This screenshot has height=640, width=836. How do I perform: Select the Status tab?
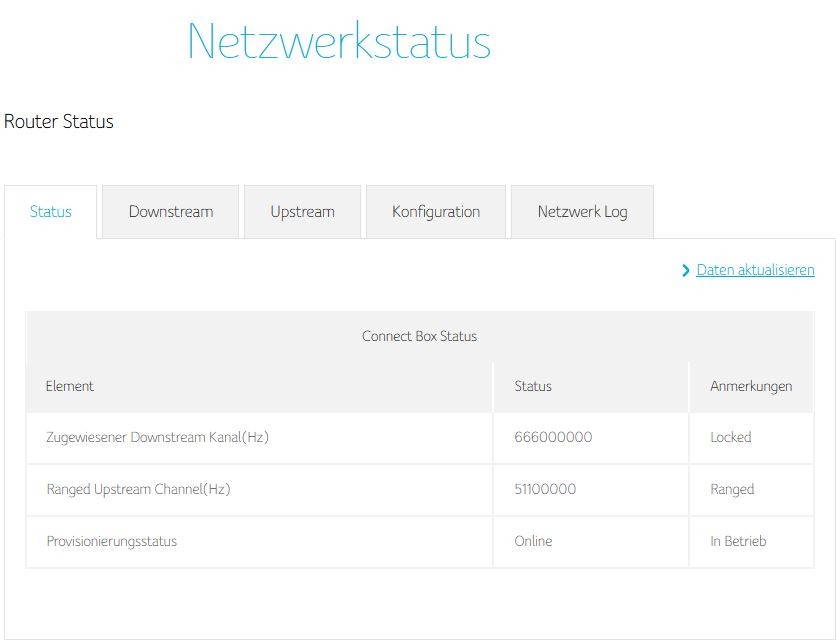click(x=51, y=212)
